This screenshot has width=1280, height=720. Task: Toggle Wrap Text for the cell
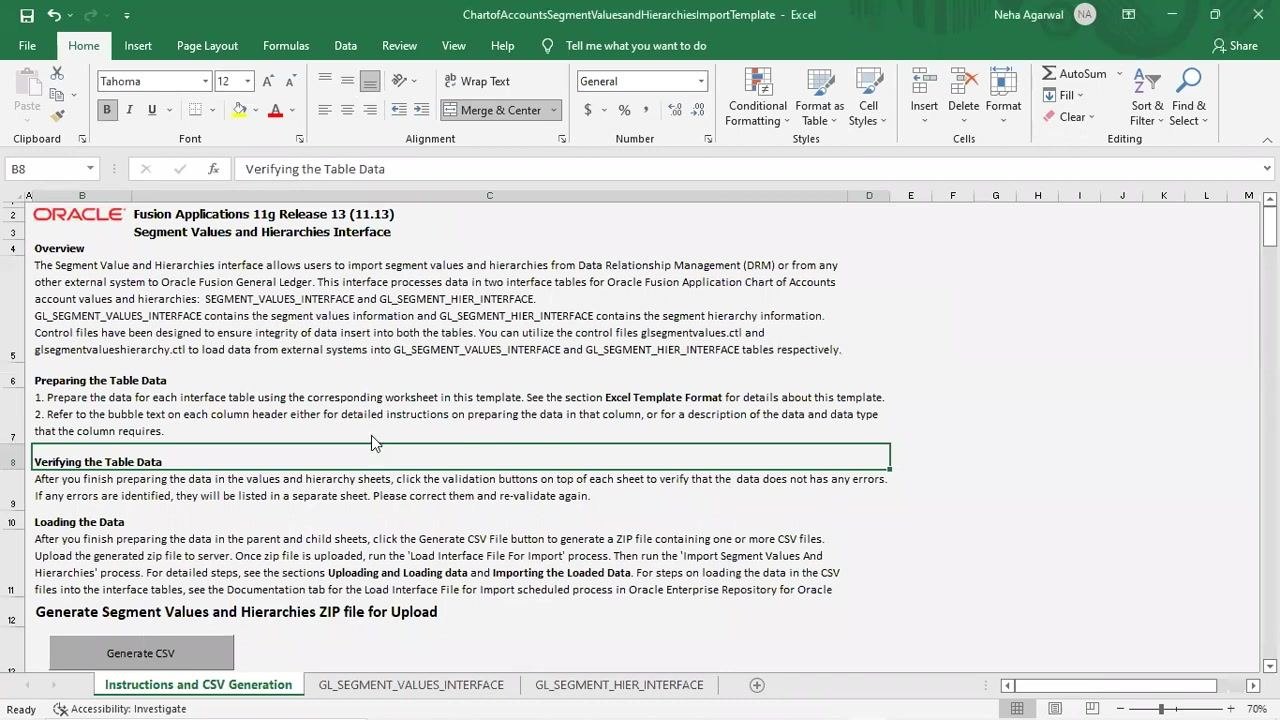[x=476, y=81]
